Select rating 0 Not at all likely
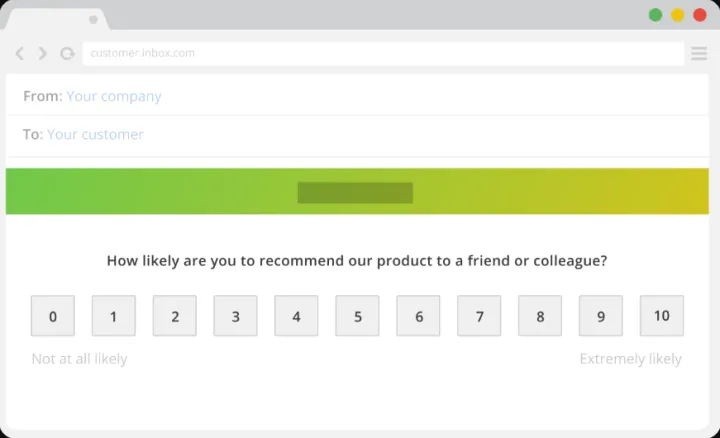Image resolution: width=720 pixels, height=438 pixels. pyautogui.click(x=53, y=316)
